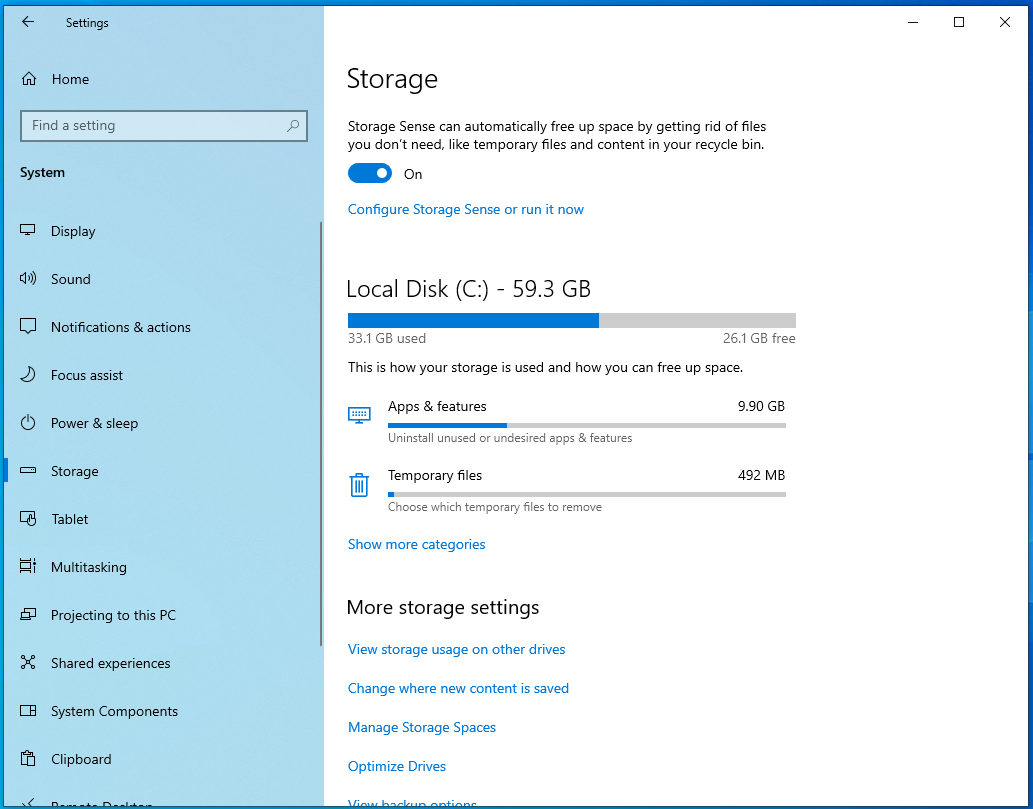
Task: Open Apps & features storage category
Action: click(x=567, y=421)
